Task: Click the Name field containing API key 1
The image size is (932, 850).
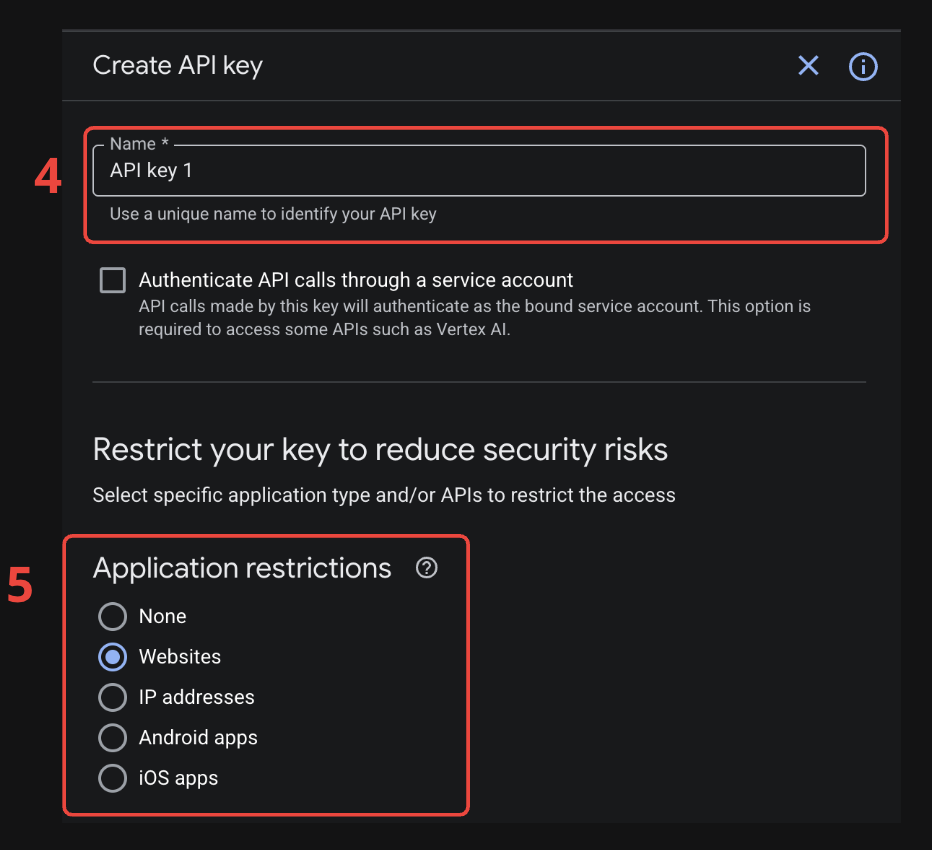Action: 478,171
